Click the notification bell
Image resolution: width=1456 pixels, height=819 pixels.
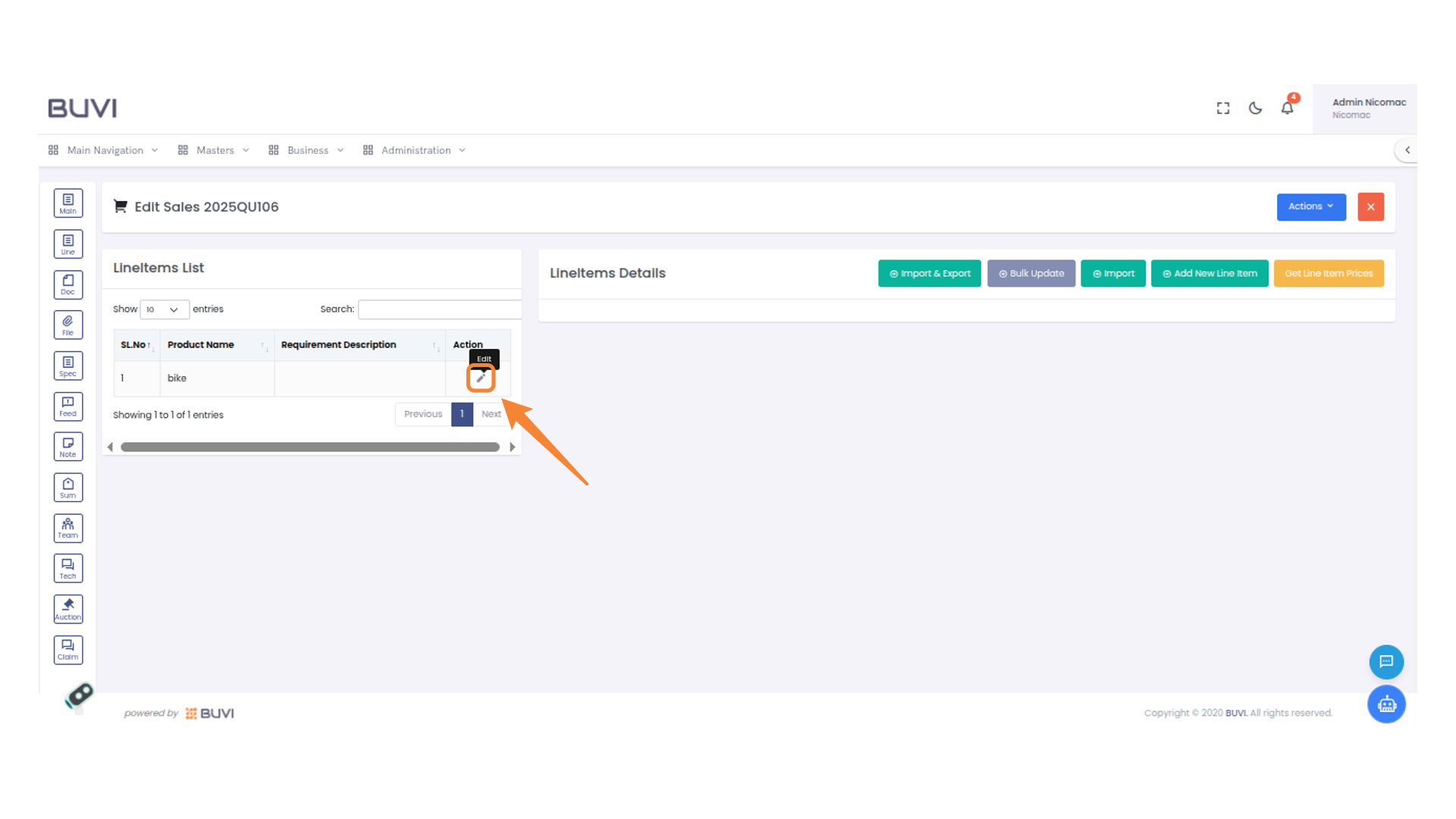[x=1286, y=108]
